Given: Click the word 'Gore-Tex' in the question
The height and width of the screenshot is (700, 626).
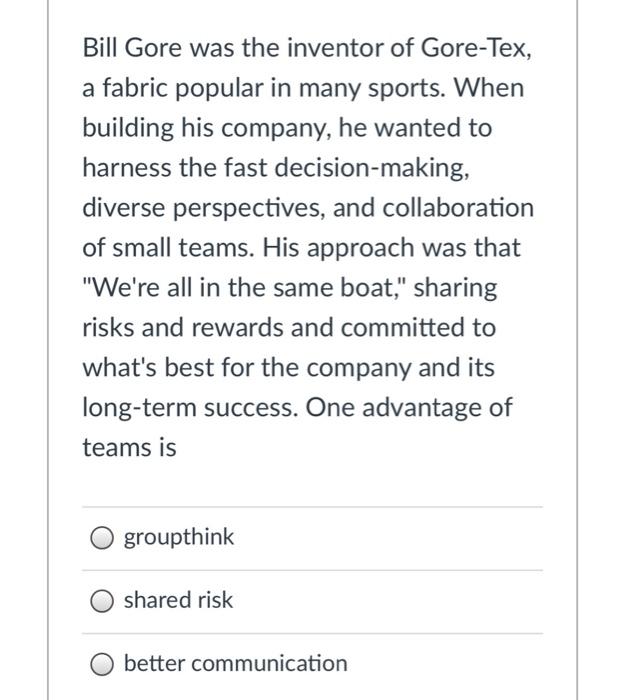Looking at the screenshot, I should (x=474, y=48).
